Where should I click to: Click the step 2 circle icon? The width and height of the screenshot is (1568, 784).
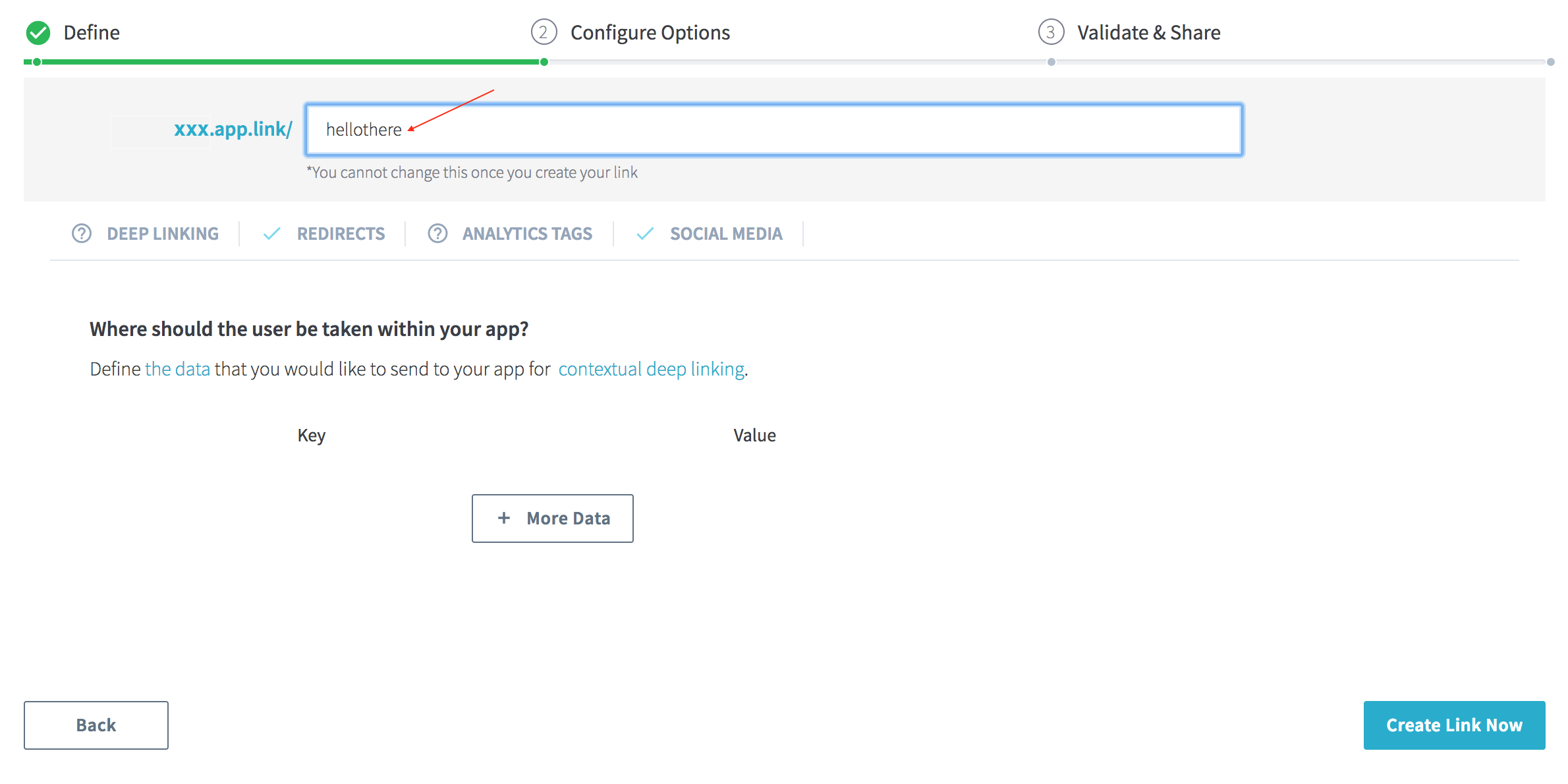tap(544, 32)
